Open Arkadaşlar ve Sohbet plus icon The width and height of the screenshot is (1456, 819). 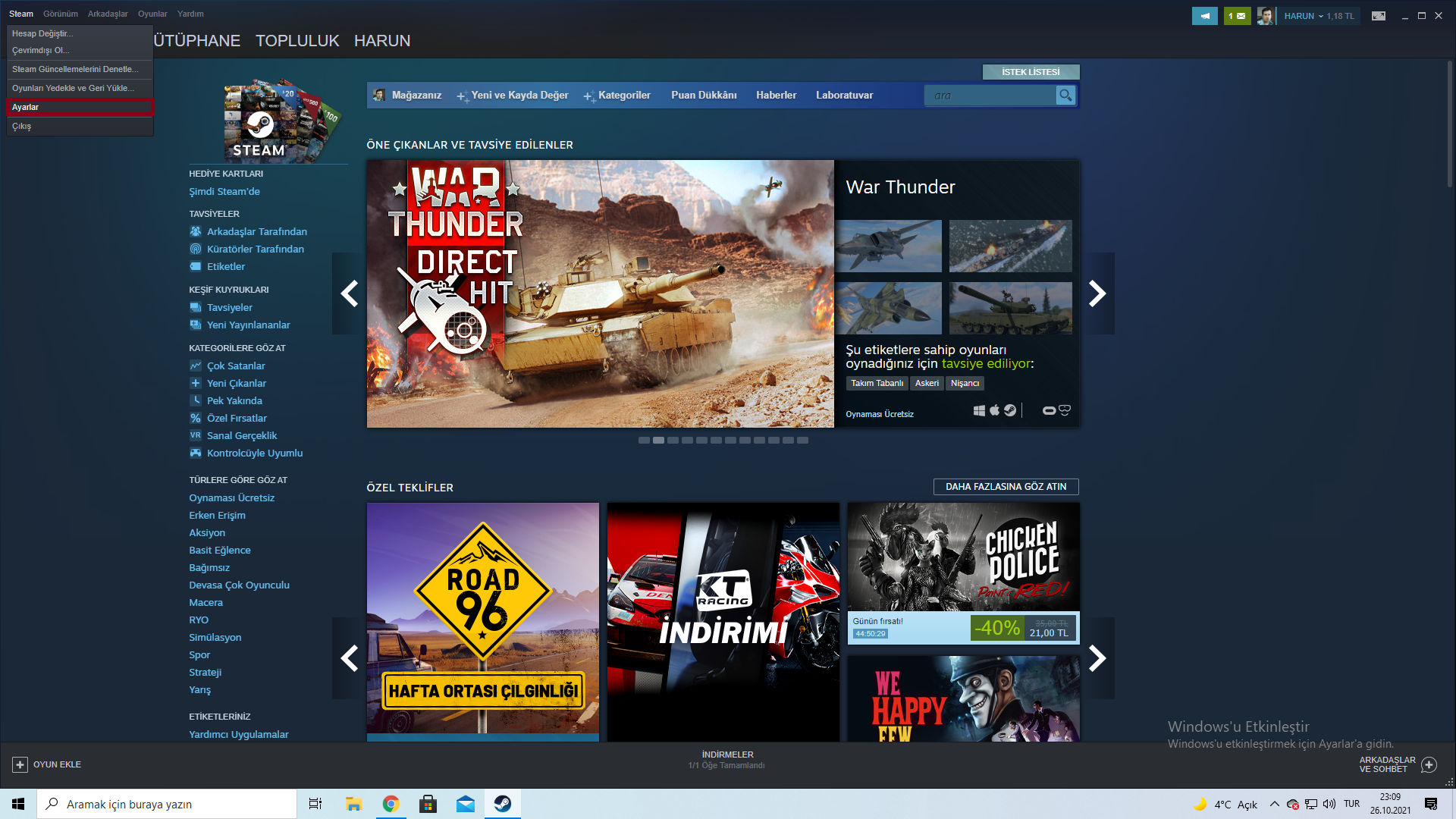click(x=1429, y=764)
